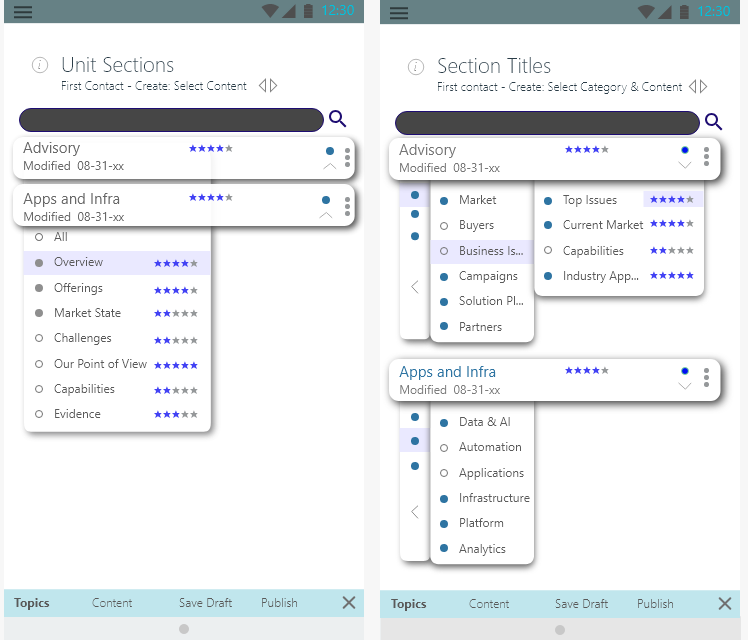Click Publish in Section Titles toolbar
Viewport: 748px width, 640px height.
[x=655, y=603]
